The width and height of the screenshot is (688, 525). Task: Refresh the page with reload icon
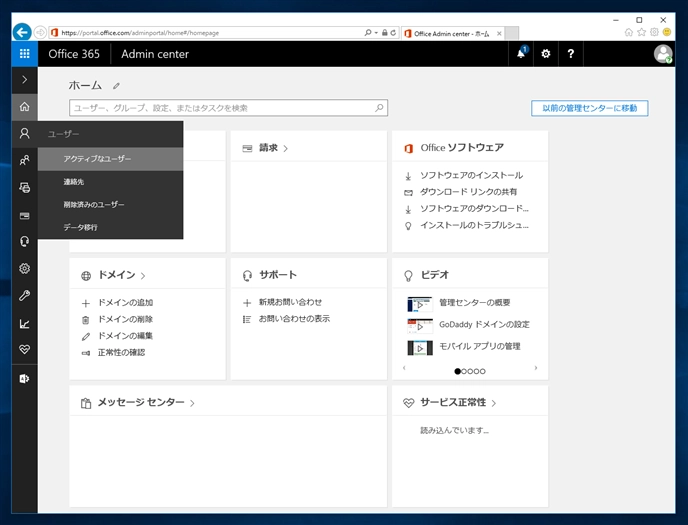(x=393, y=32)
